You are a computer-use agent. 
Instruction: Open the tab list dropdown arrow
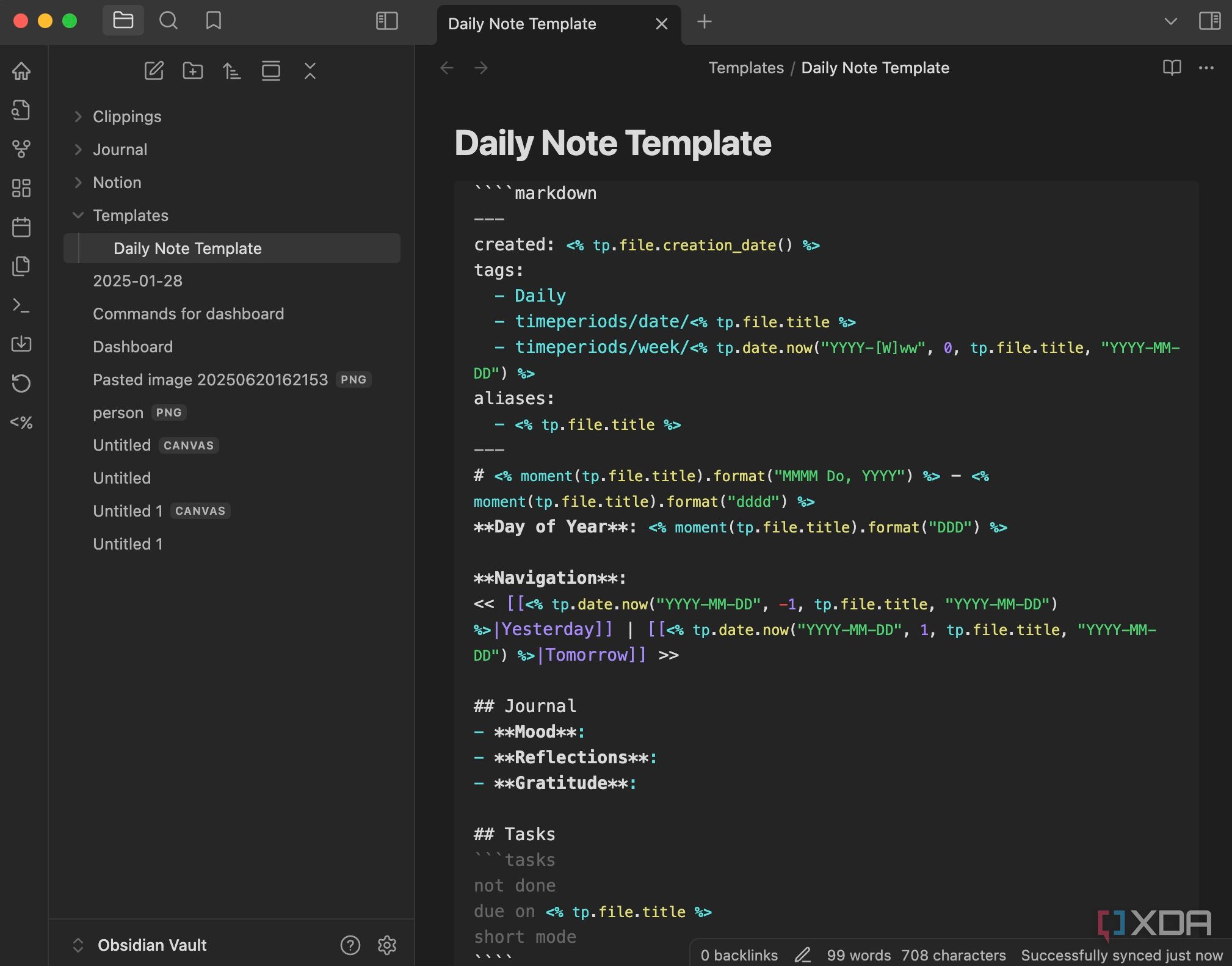pos(1170,21)
